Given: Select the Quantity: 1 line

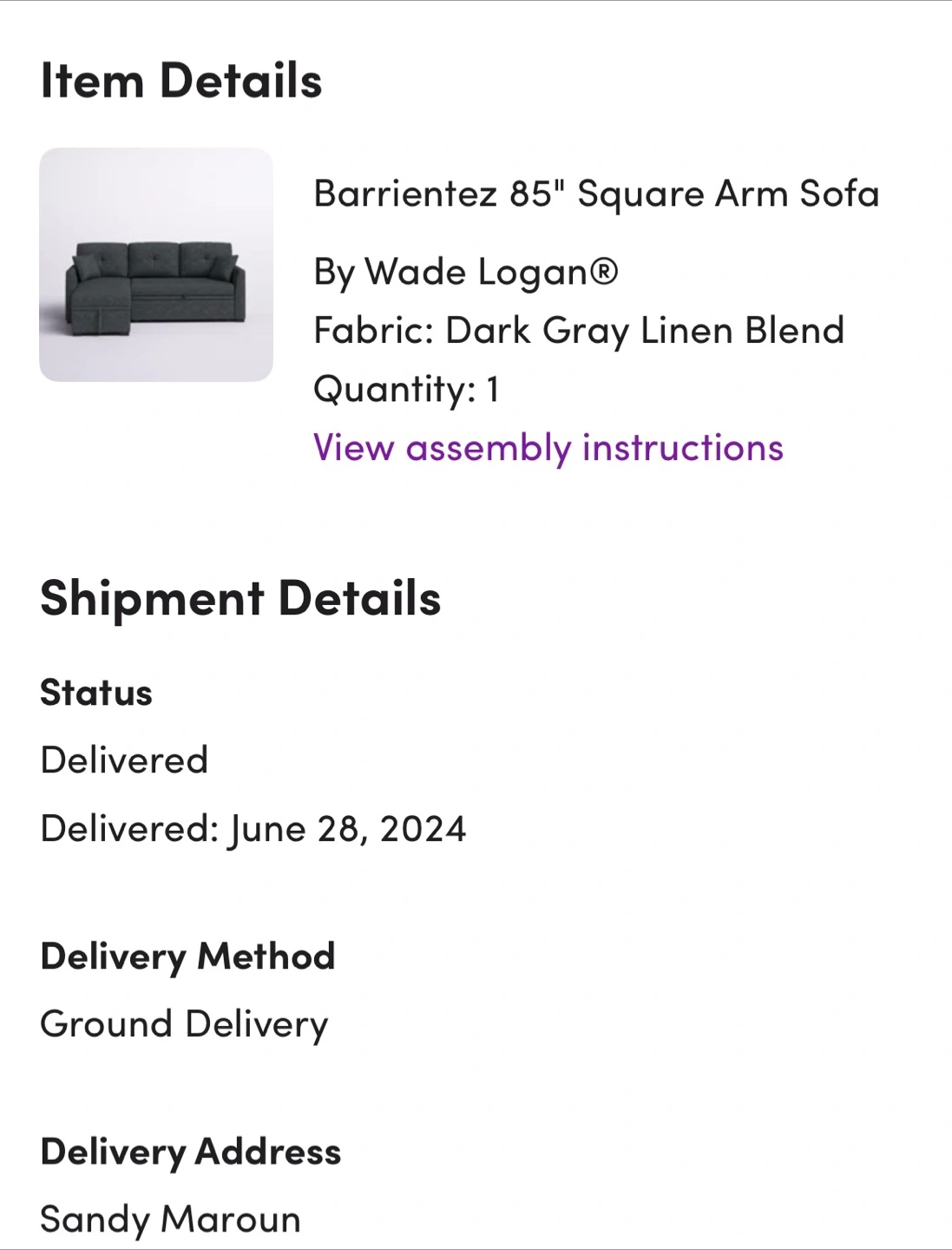Looking at the screenshot, I should (407, 390).
